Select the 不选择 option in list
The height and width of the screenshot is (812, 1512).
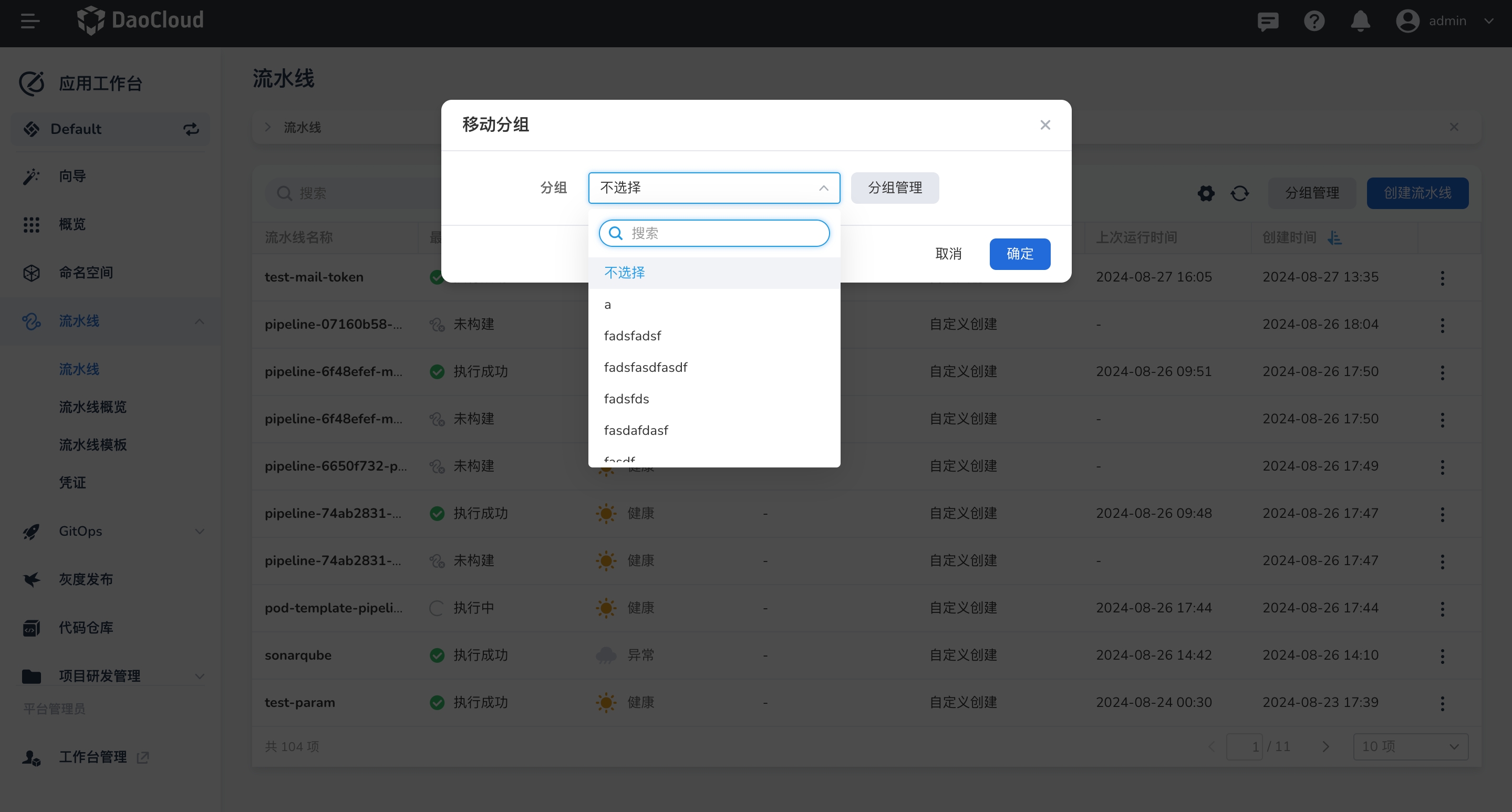[625, 273]
